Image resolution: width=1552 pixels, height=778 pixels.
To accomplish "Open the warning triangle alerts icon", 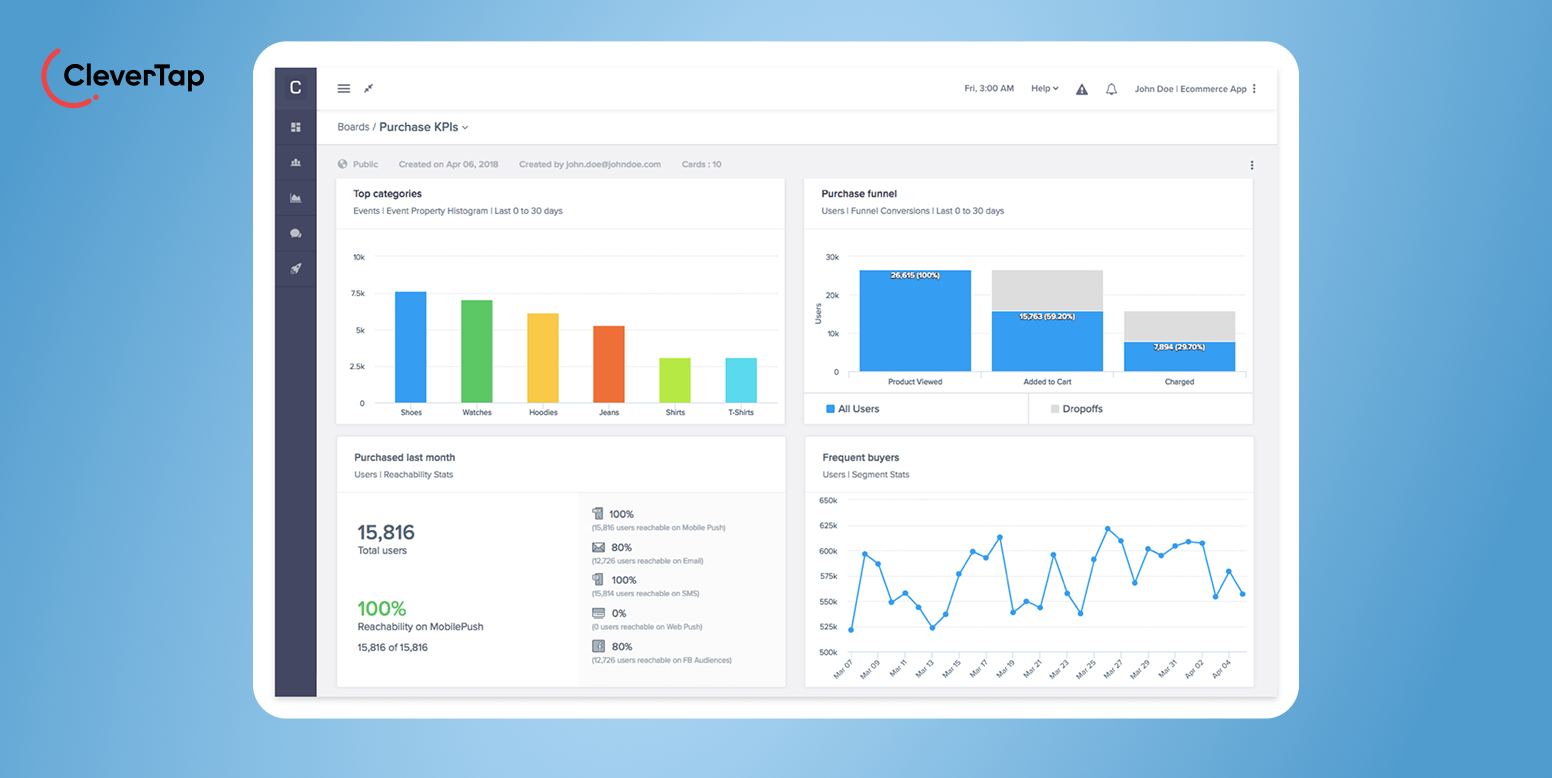I will pos(1082,89).
